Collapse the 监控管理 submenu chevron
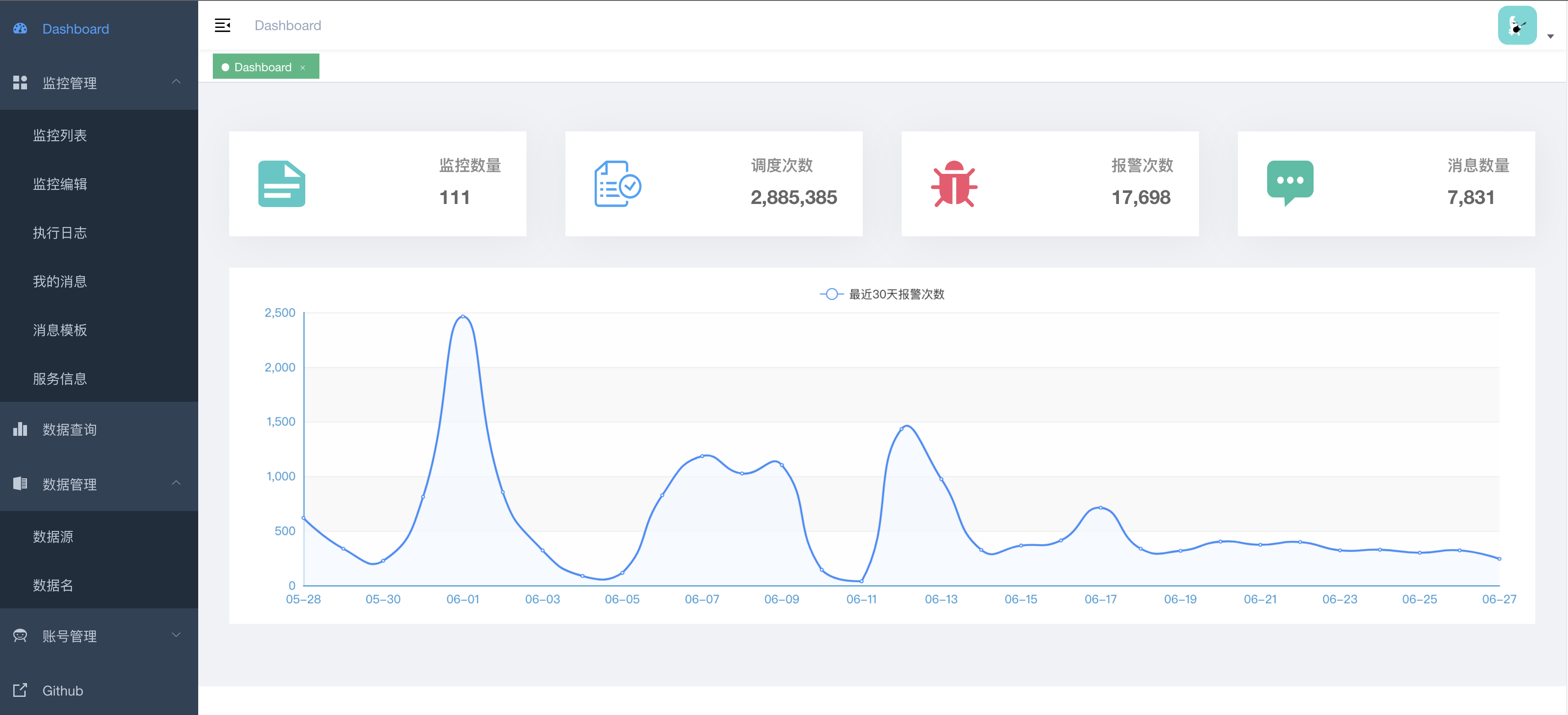This screenshot has height=715, width=1568. click(x=176, y=82)
